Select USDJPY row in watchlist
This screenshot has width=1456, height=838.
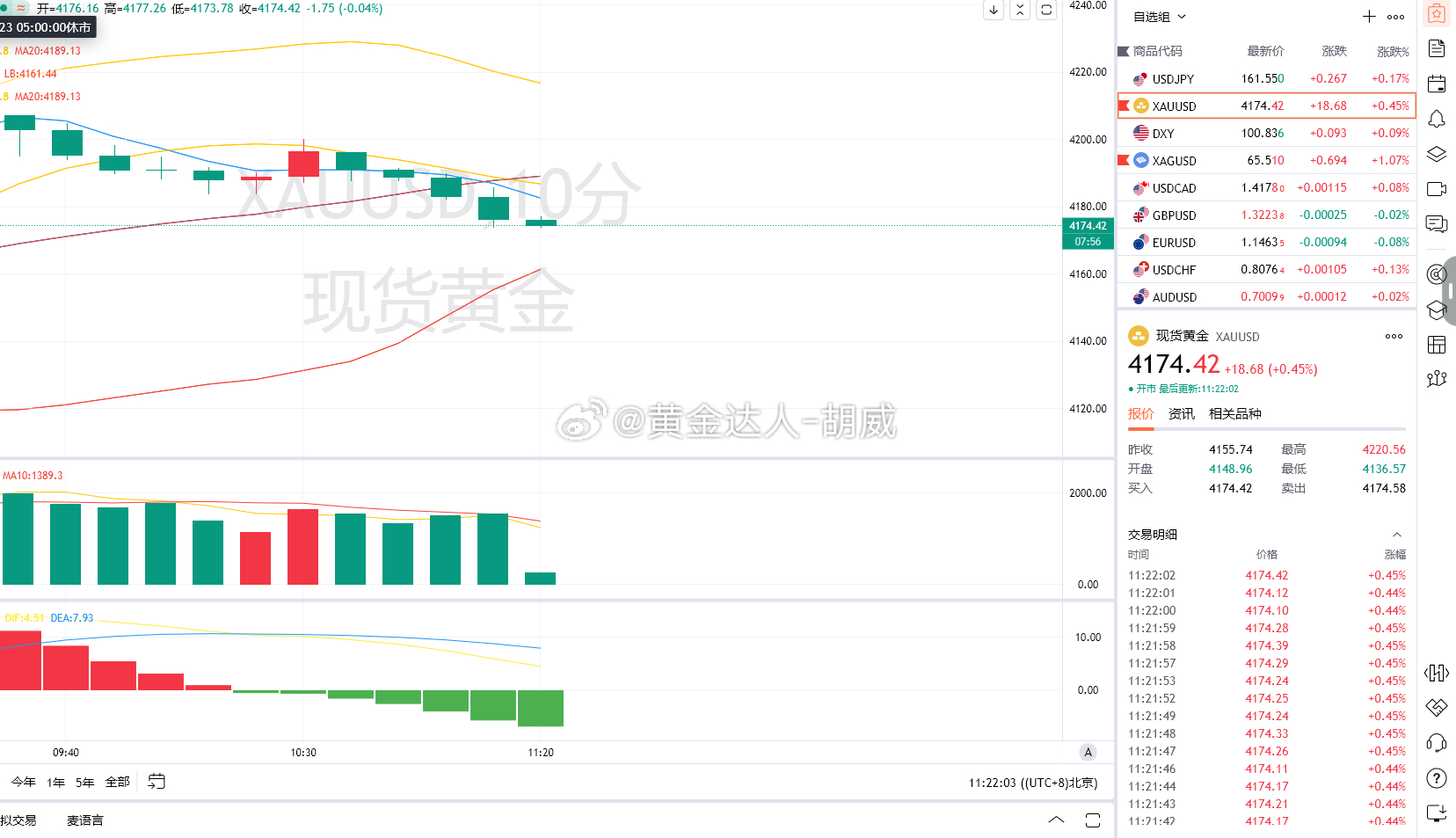[1266, 78]
